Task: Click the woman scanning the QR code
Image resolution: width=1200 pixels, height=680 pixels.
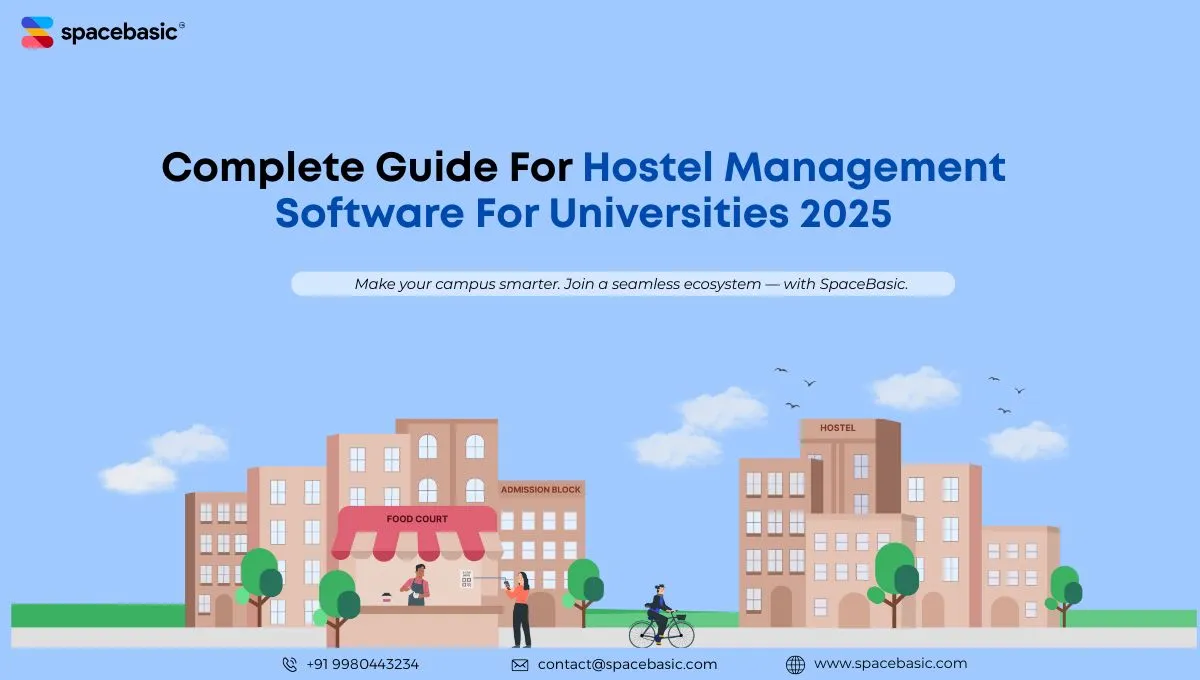Action: (x=518, y=610)
